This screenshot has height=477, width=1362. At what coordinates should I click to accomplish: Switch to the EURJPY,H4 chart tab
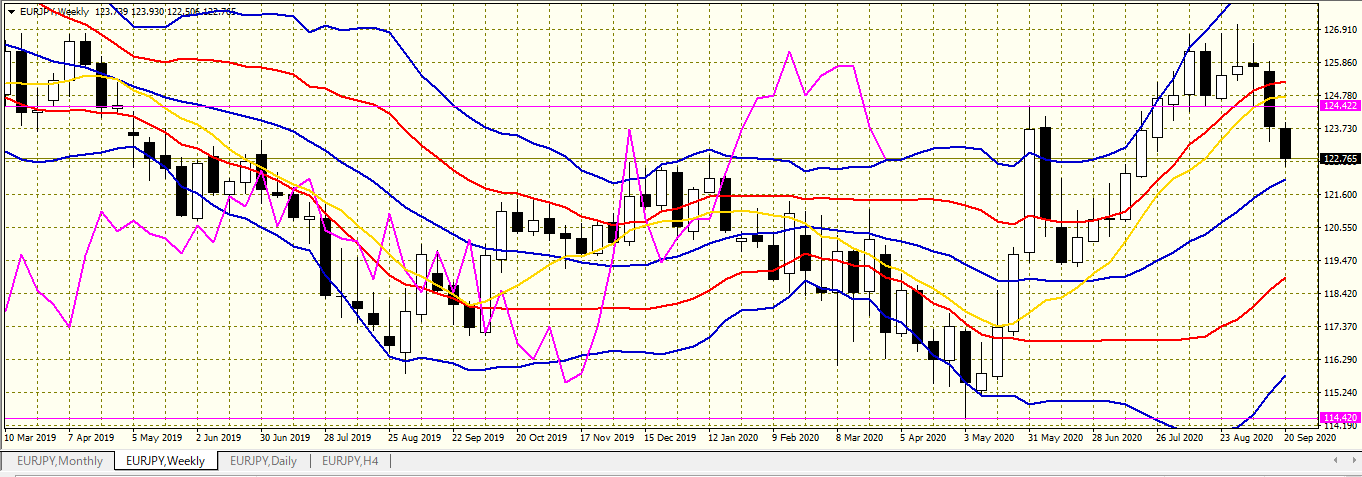(350, 461)
